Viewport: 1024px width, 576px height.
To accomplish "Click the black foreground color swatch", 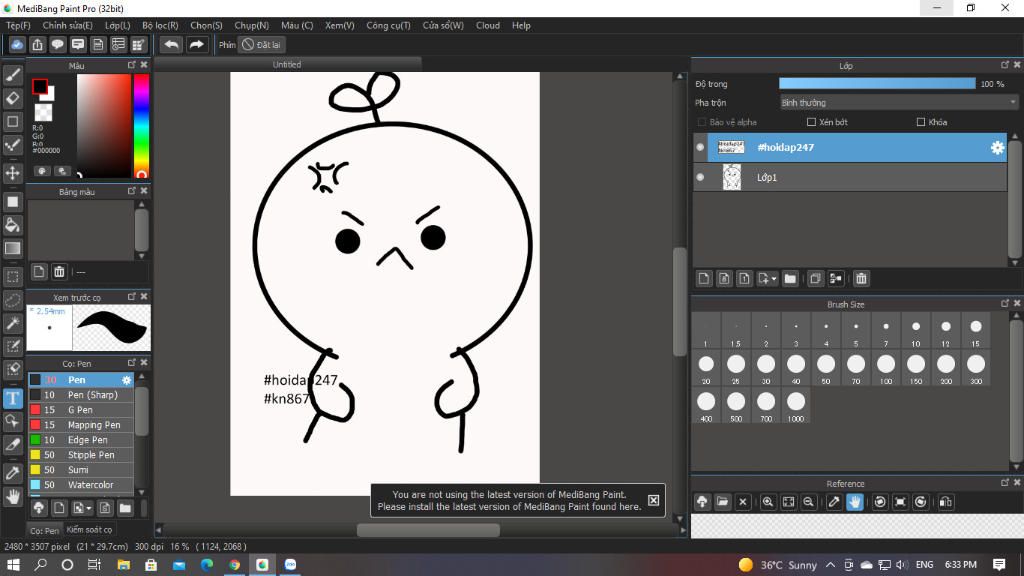I will click(x=40, y=86).
